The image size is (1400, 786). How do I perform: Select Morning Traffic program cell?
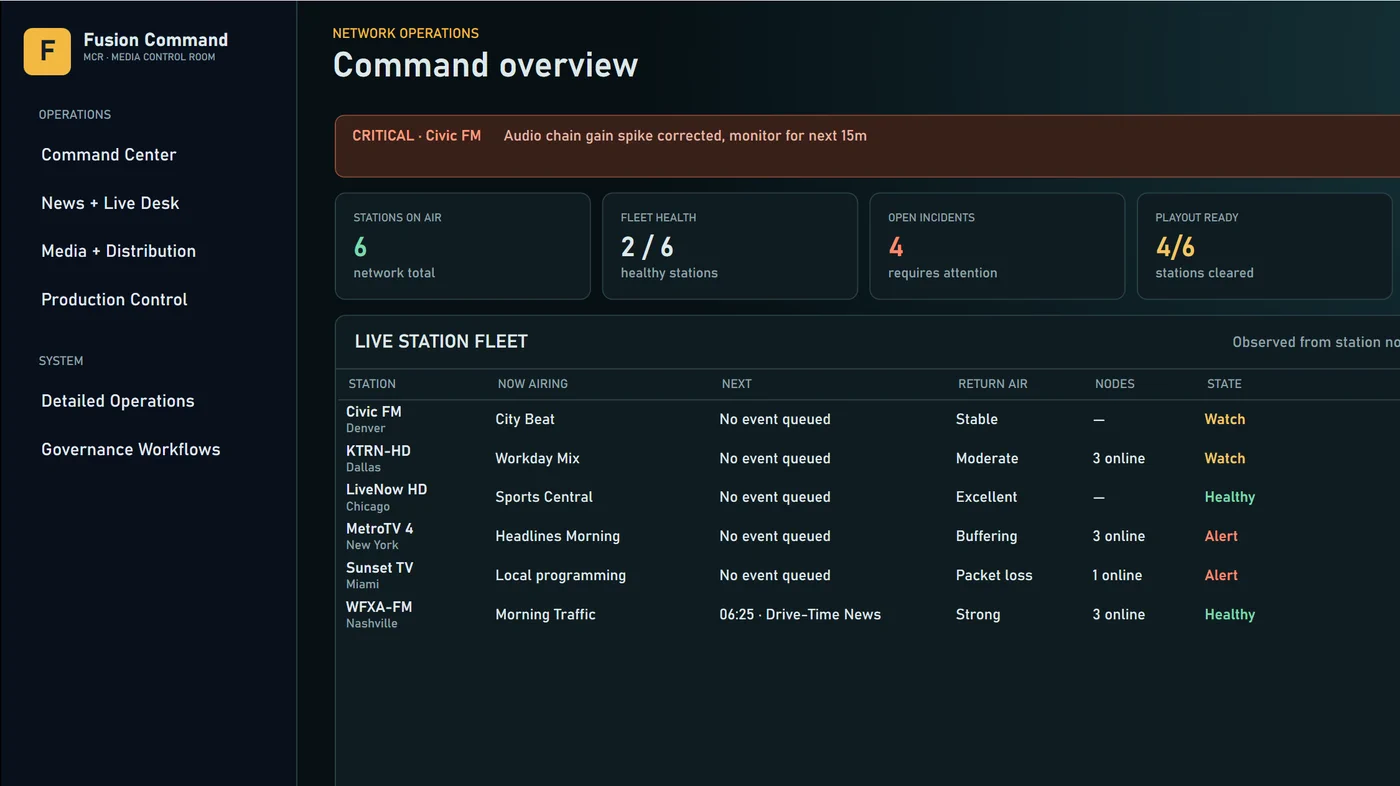pos(546,614)
